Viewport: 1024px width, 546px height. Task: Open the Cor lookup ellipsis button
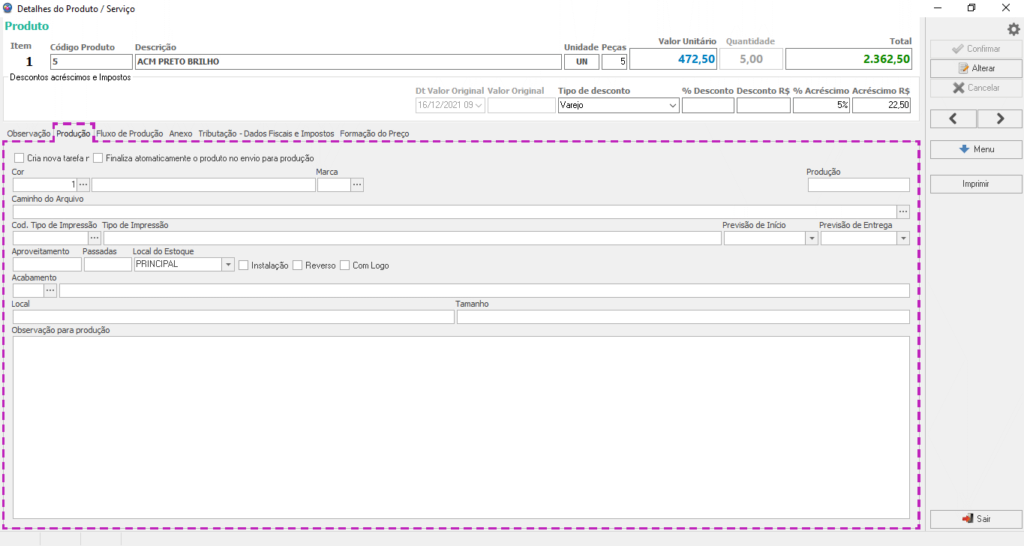(84, 185)
